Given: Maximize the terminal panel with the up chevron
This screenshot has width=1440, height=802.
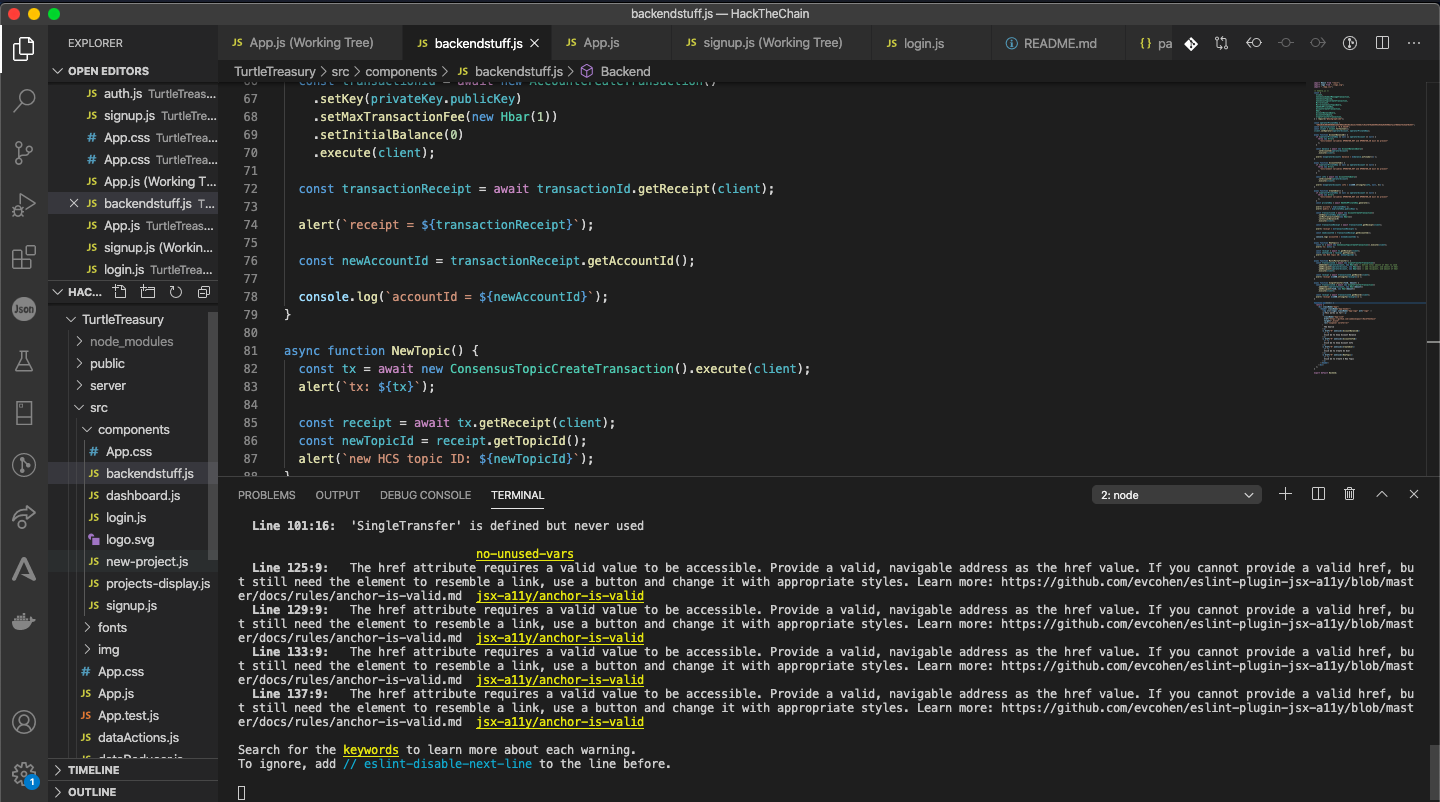Looking at the screenshot, I should point(1382,494).
